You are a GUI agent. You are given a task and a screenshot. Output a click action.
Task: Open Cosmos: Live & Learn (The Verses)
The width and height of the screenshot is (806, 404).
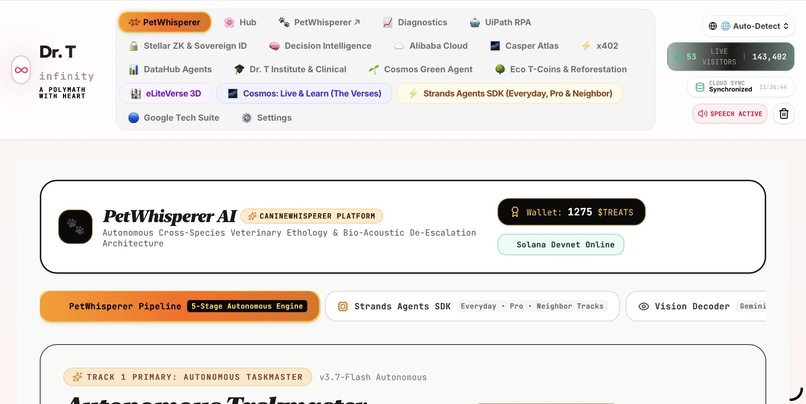(304, 94)
